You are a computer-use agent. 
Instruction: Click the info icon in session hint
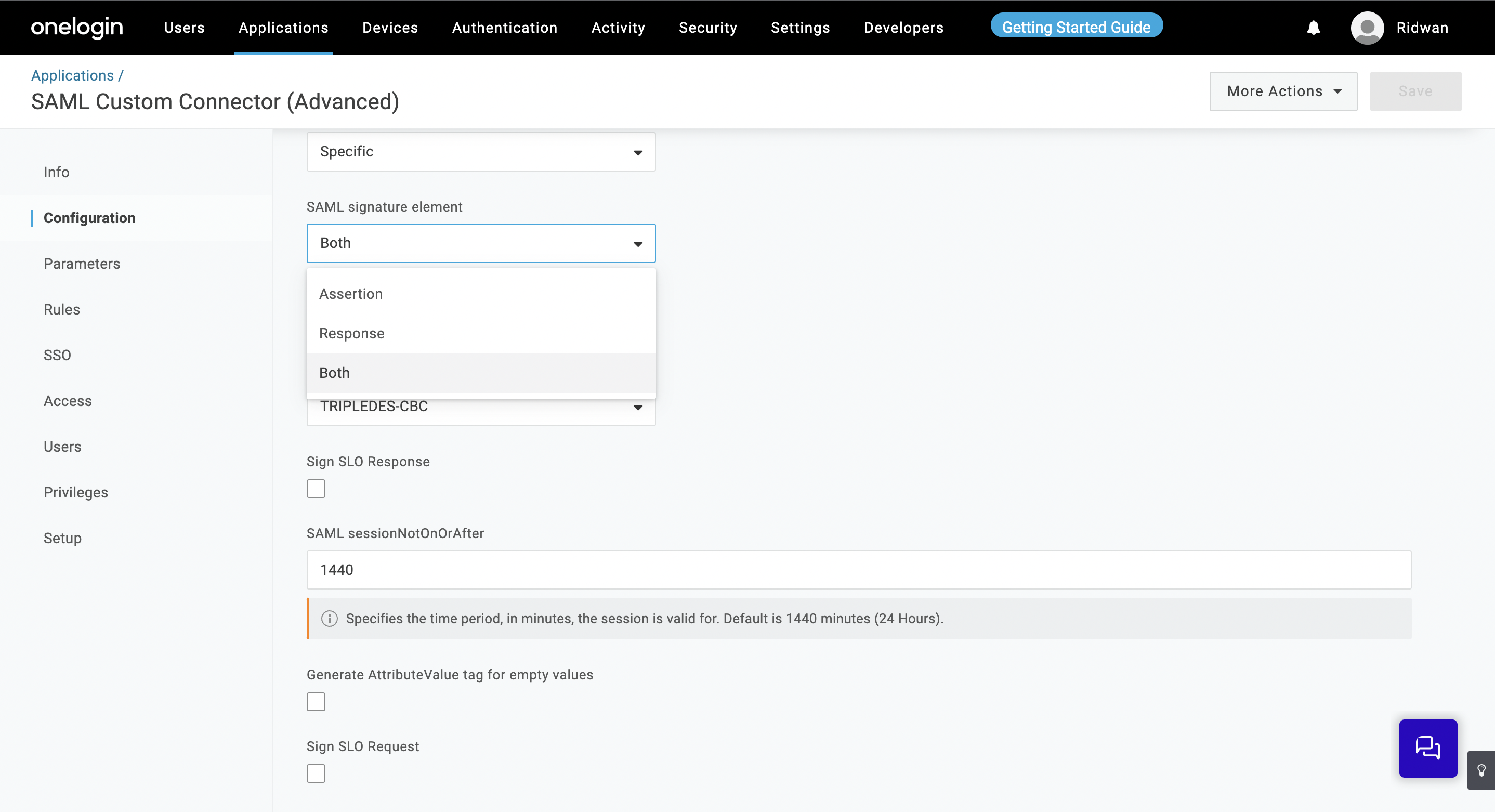(329, 618)
